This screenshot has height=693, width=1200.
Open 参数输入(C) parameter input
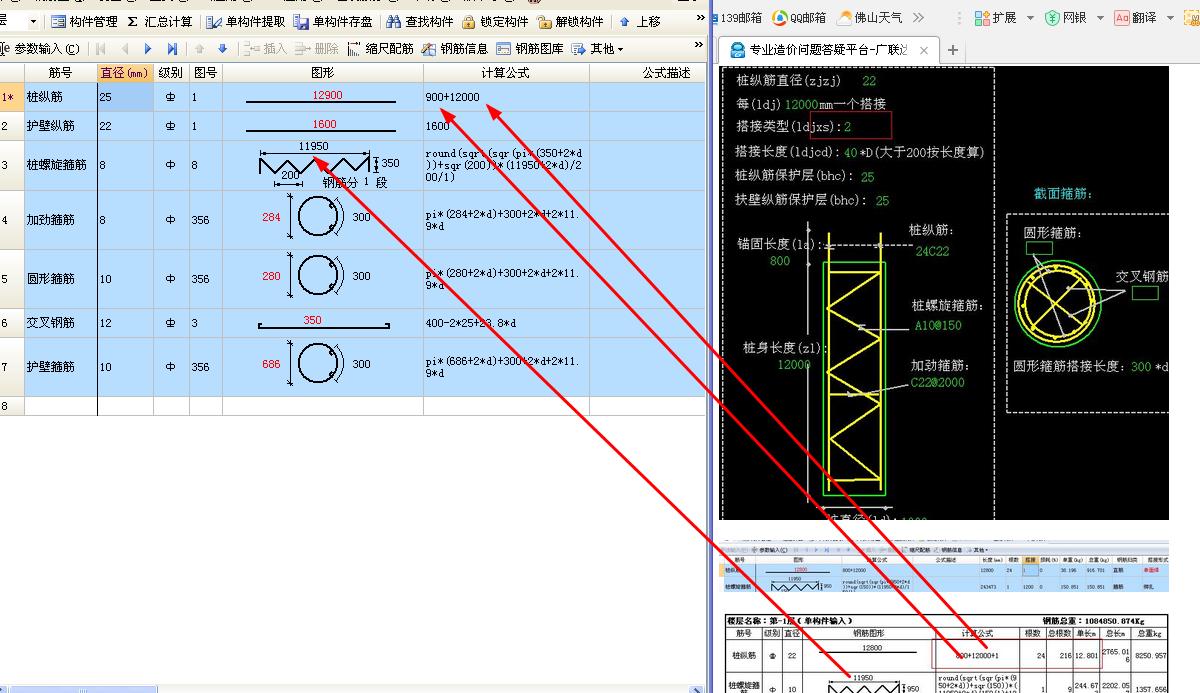point(39,49)
